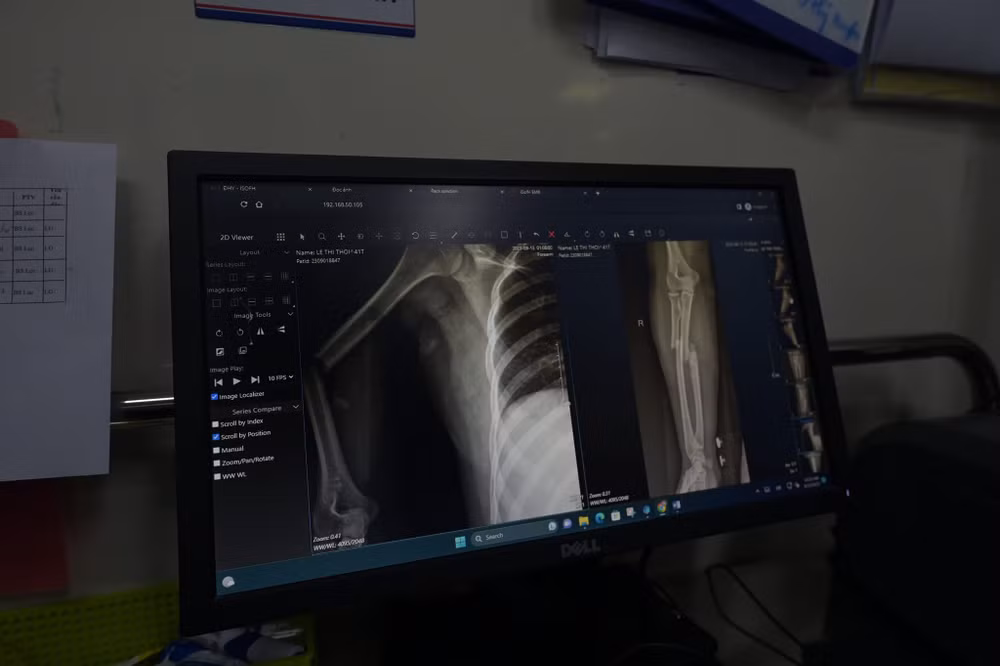This screenshot has height=666, width=1000.
Task: Open File Explorer from taskbar
Action: point(583,521)
